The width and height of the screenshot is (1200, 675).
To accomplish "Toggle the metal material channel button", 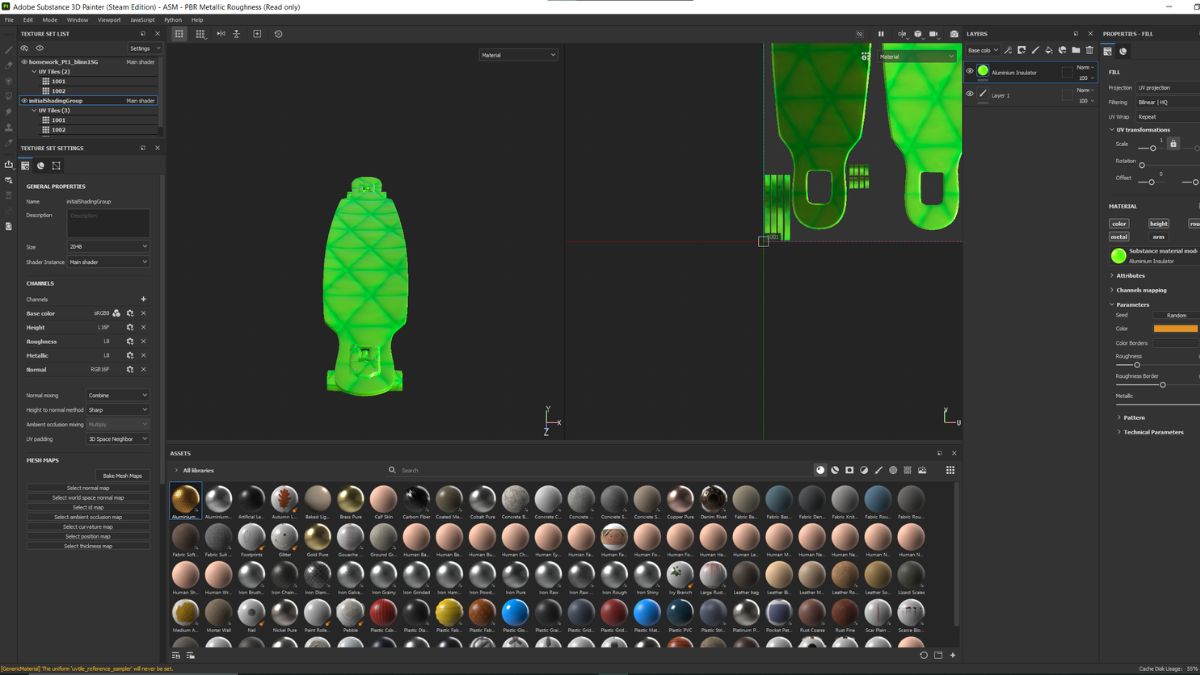I will pos(1119,237).
